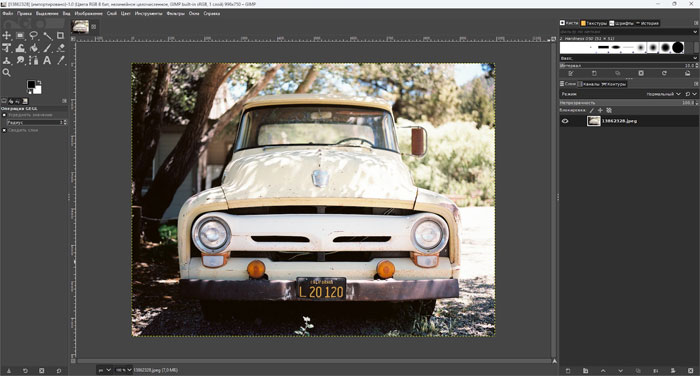Create a new brush
This screenshot has width=700, height=376.
594,73
